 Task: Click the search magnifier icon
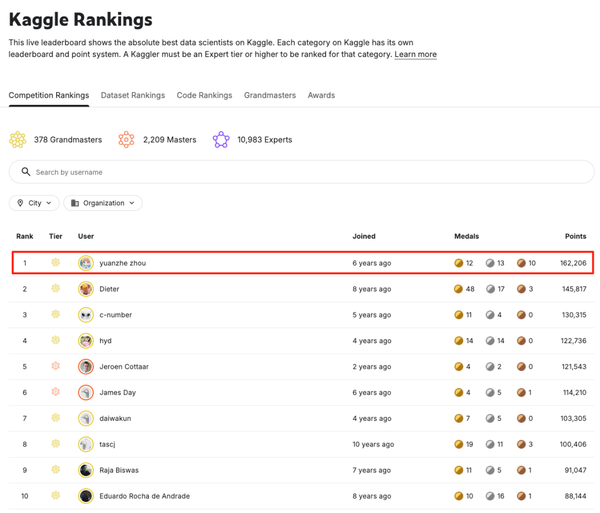26,172
